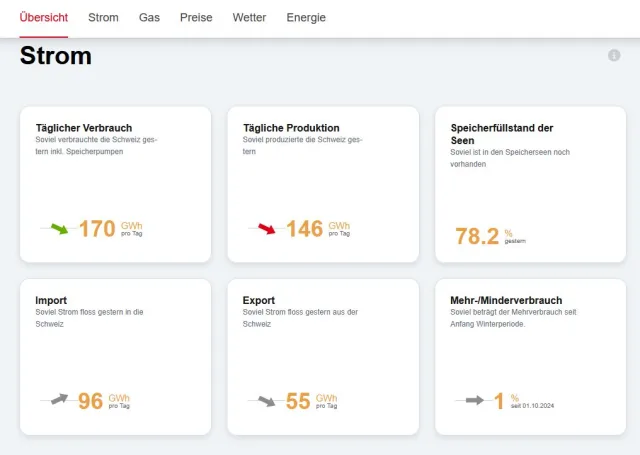Click grey upward arrow in Import card
The height and width of the screenshot is (455, 640).
(x=60, y=400)
